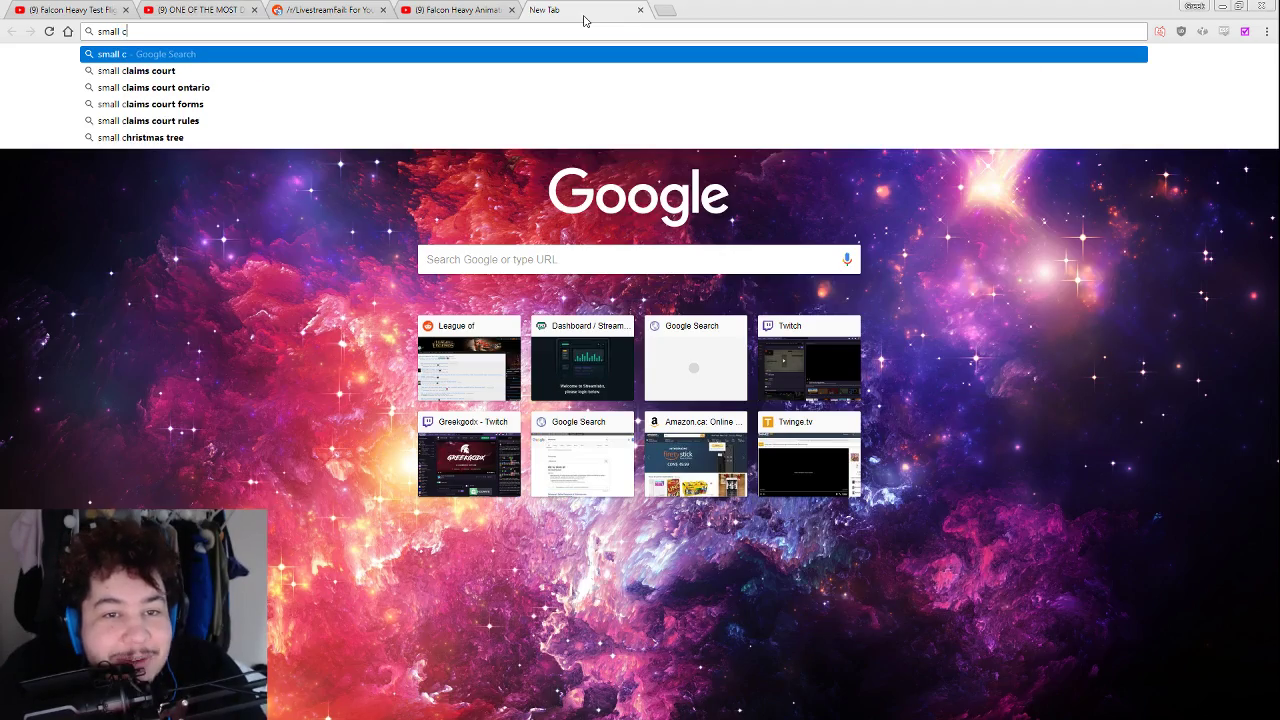The height and width of the screenshot is (720, 1280).
Task: Open the League of Legends Reddit thumbnail
Action: click(x=469, y=359)
